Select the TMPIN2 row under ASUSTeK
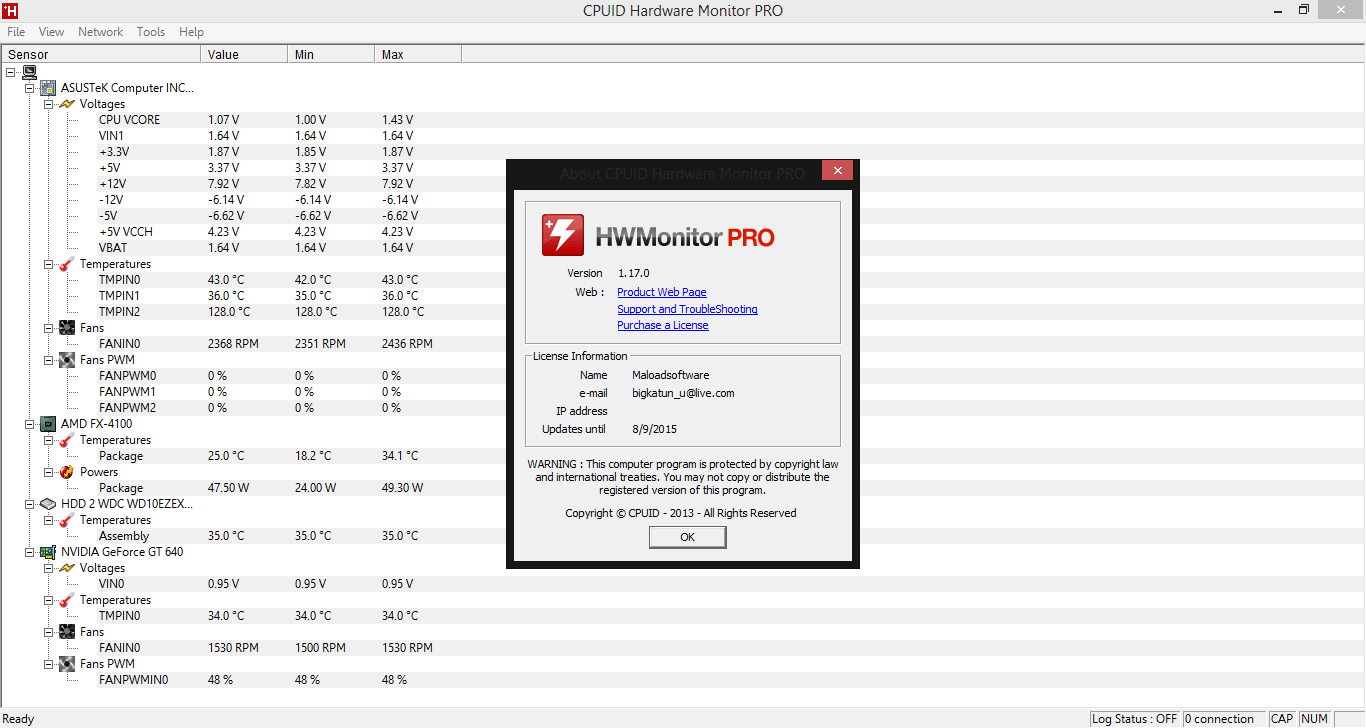The height and width of the screenshot is (728, 1366). pos(683,312)
